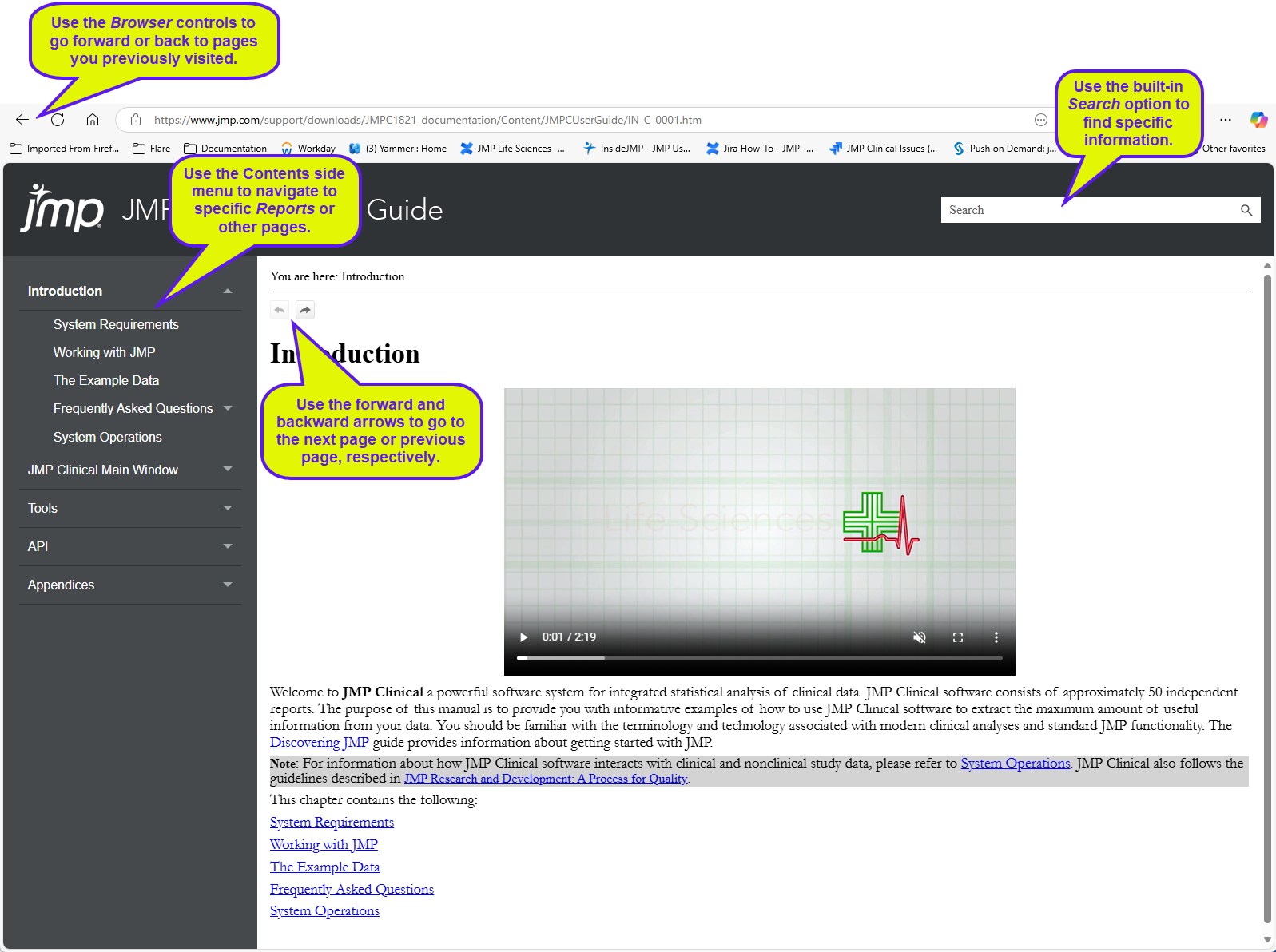Image resolution: width=1276 pixels, height=952 pixels.
Task: Open the Documentation bookmarks folder
Action: pos(225,149)
